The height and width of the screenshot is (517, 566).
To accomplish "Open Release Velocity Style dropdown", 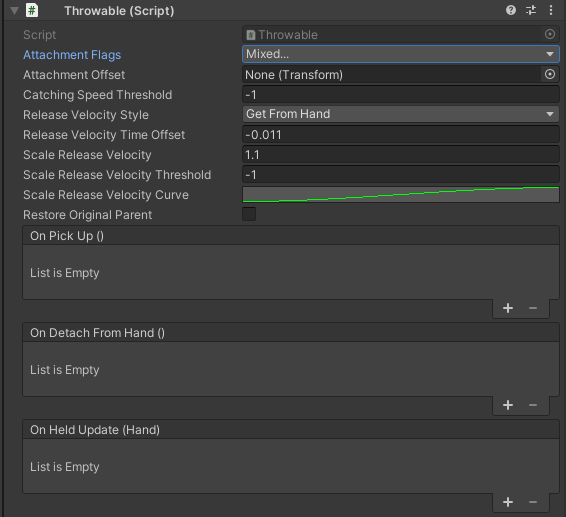I will pos(401,114).
